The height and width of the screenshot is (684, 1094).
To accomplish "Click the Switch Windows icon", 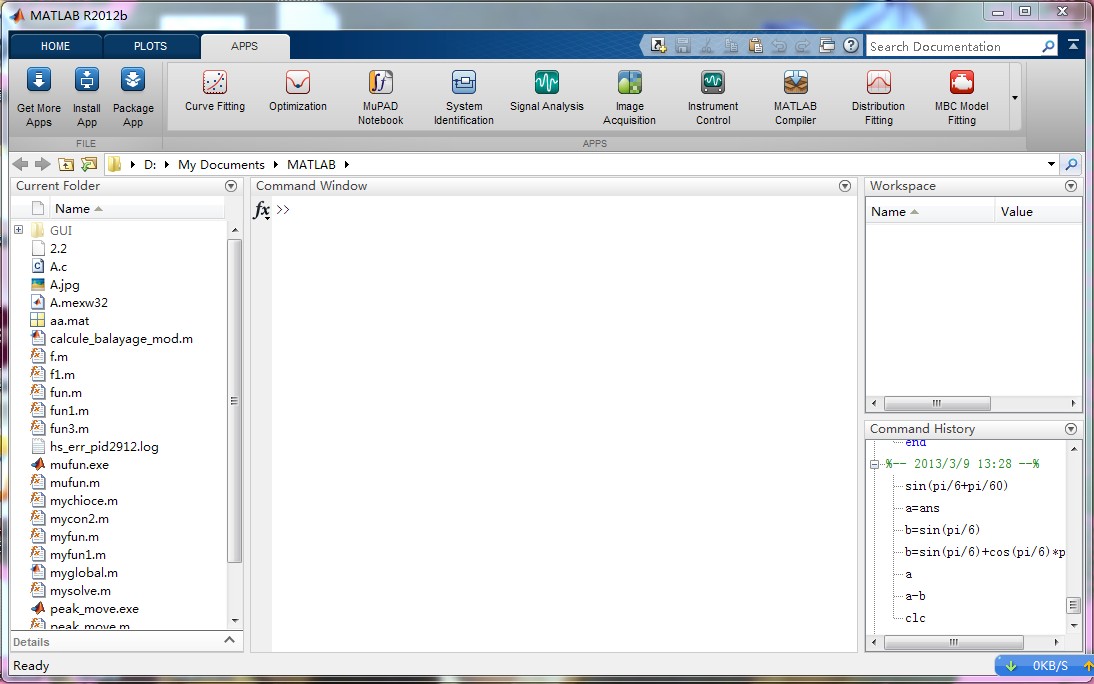I will [827, 45].
